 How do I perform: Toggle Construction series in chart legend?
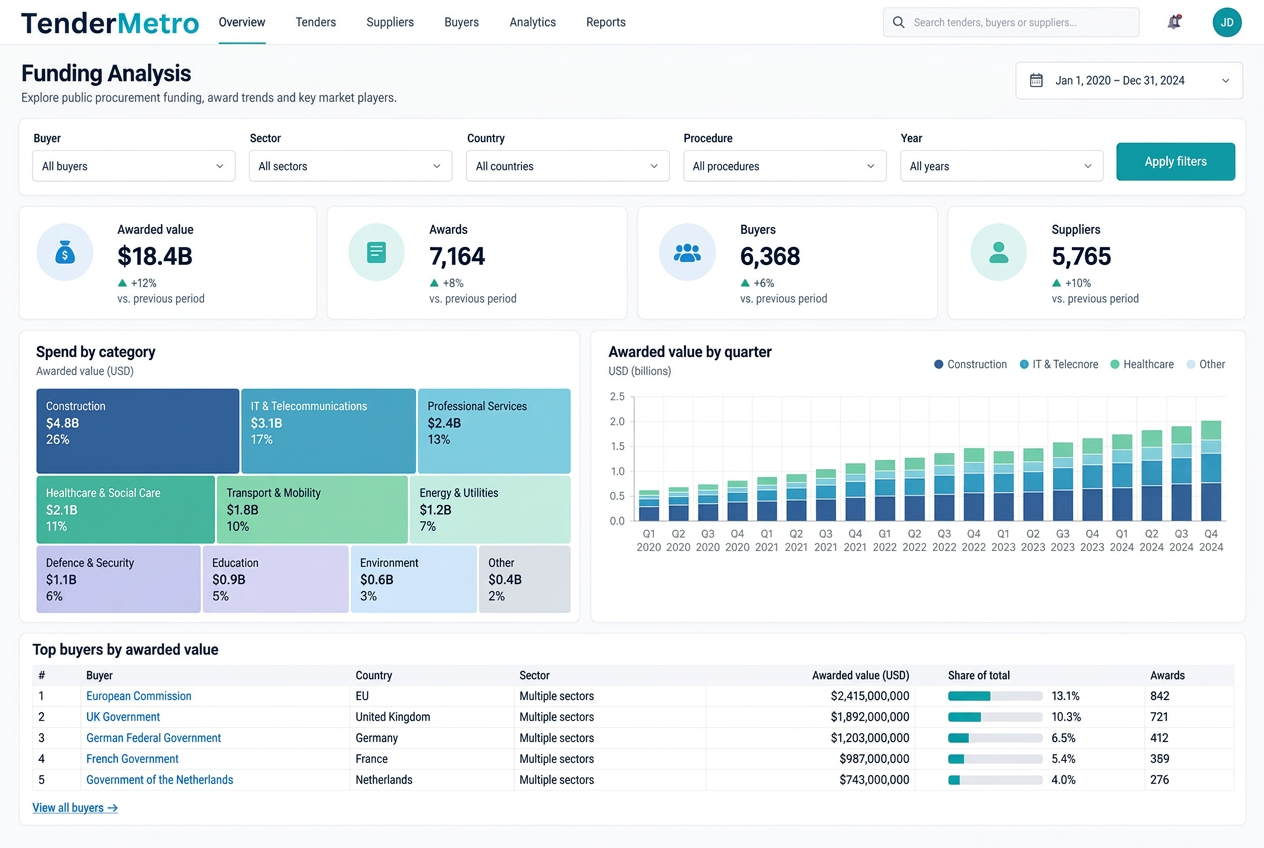970,365
